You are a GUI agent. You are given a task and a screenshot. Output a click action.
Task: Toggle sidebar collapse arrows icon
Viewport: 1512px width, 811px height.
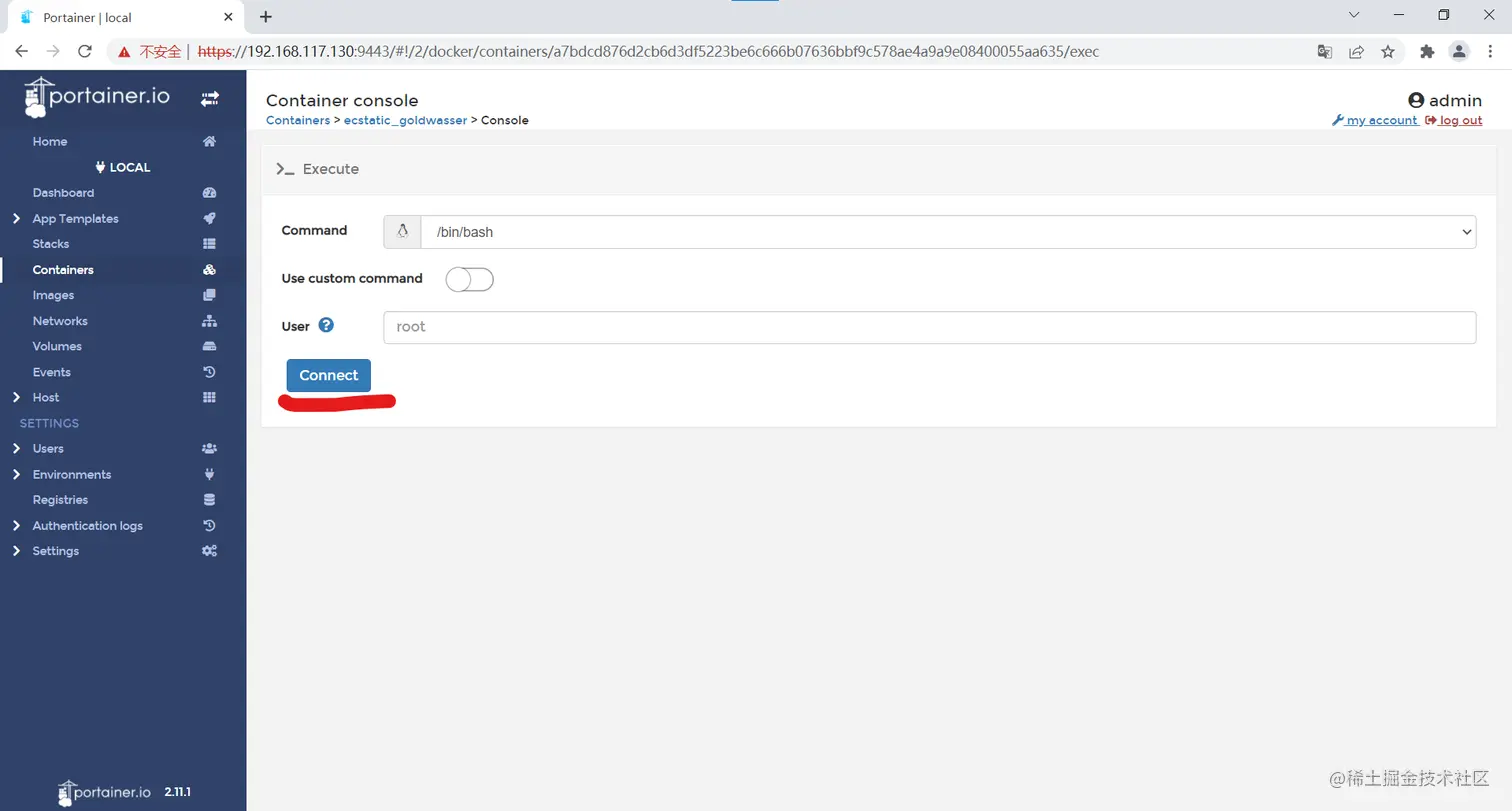(209, 99)
